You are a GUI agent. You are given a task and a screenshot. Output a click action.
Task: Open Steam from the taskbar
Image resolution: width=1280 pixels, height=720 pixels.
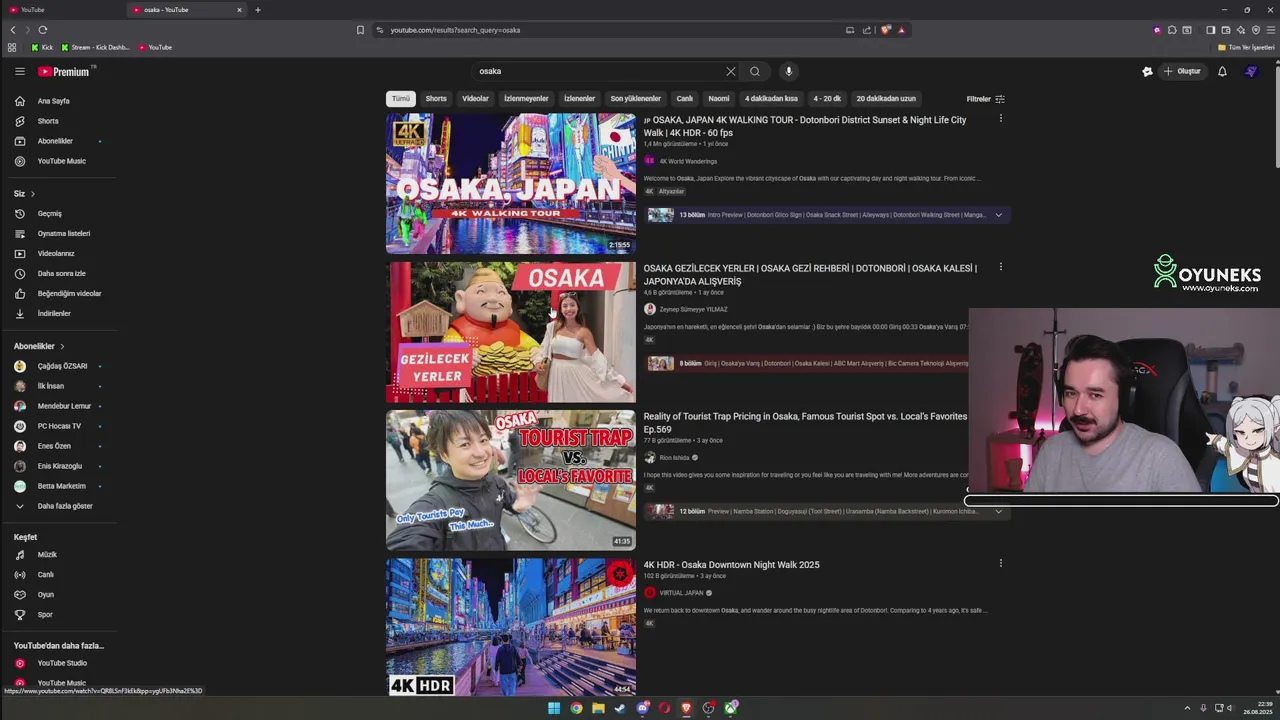click(x=620, y=708)
